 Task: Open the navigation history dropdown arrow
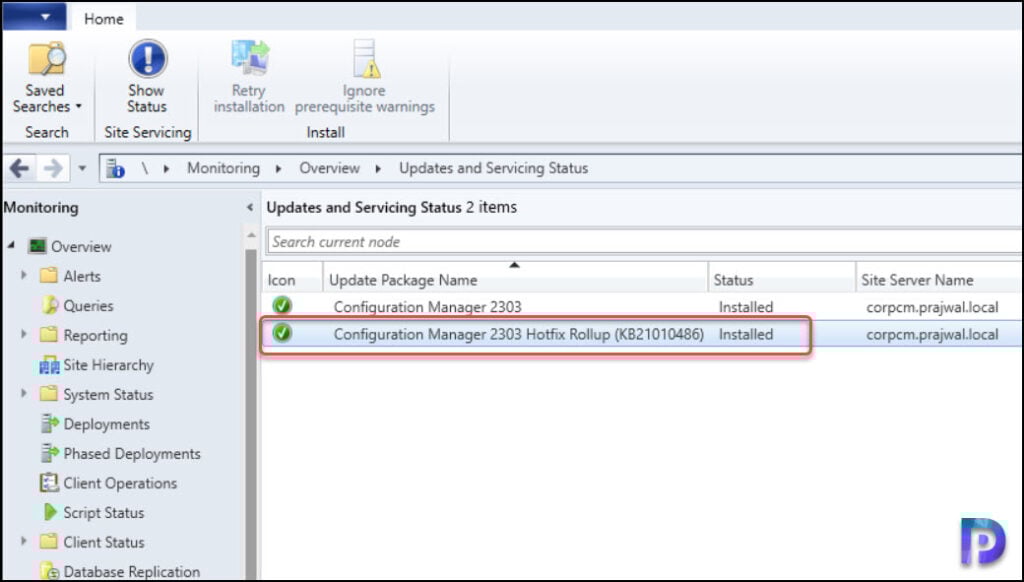[x=82, y=169]
